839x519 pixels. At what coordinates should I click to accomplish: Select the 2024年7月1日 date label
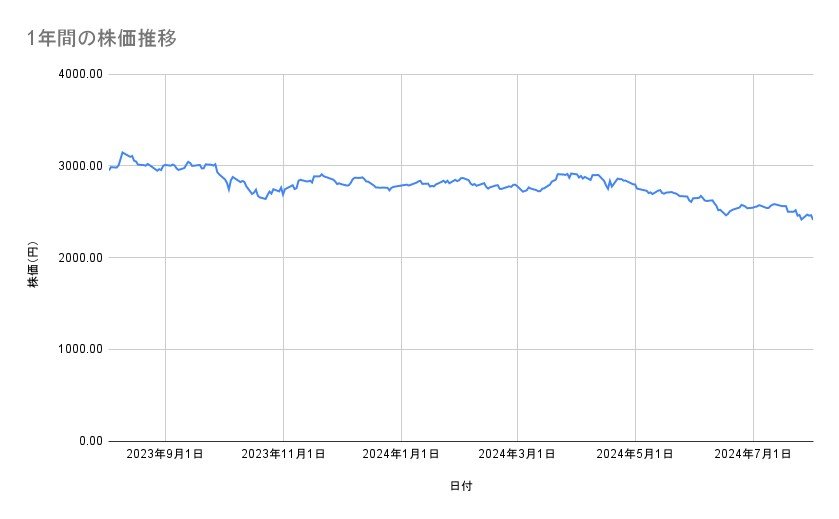pyautogui.click(x=753, y=455)
